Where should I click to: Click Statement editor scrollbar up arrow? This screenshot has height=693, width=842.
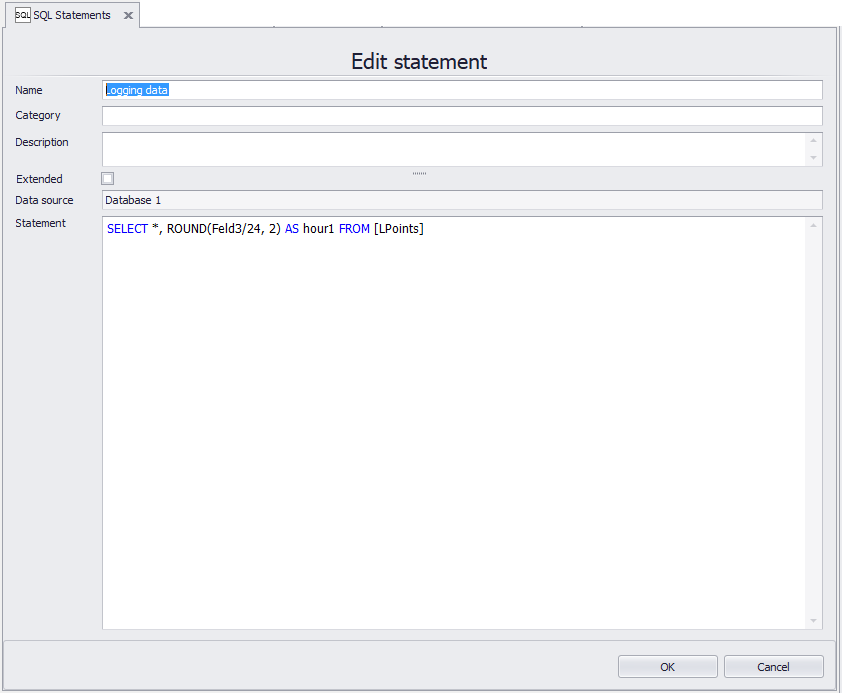tap(814, 225)
